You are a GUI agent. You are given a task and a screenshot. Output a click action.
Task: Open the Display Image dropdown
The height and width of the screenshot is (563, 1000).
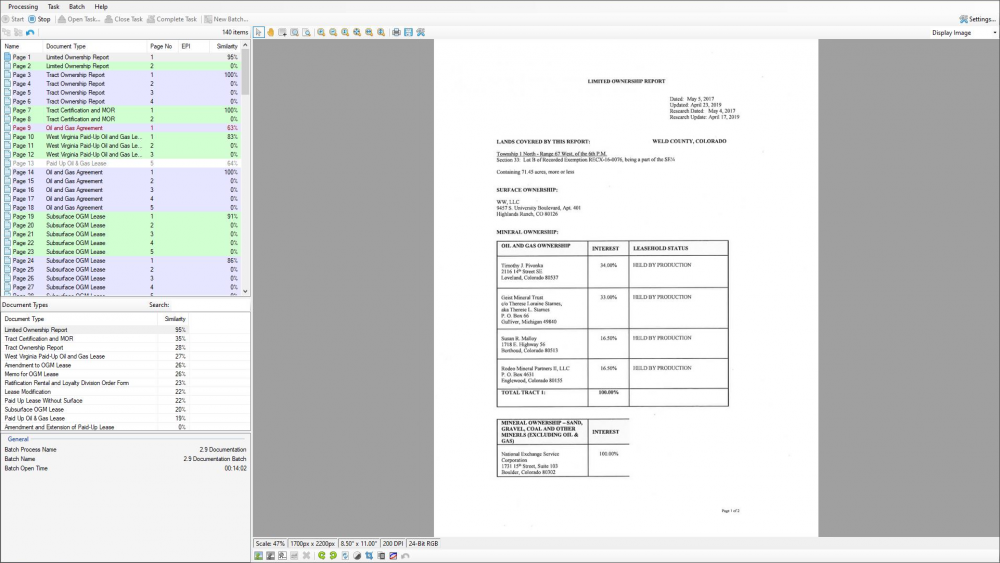pyautogui.click(x=964, y=33)
